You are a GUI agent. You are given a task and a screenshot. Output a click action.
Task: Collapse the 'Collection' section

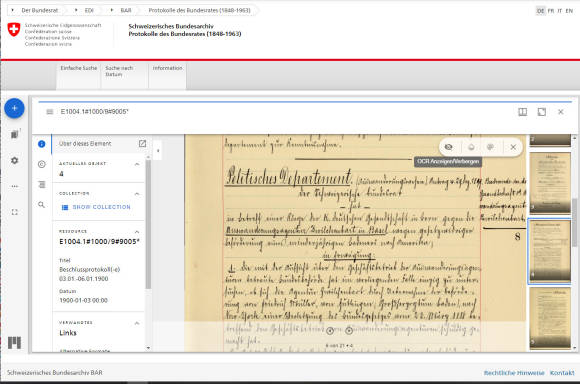[137, 194]
